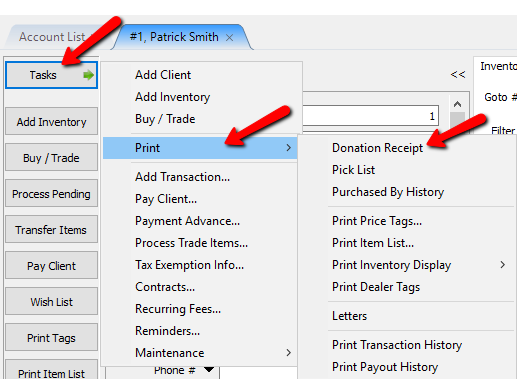Click the Print Item List sidebar button
517x379 pixels.
(x=51, y=370)
